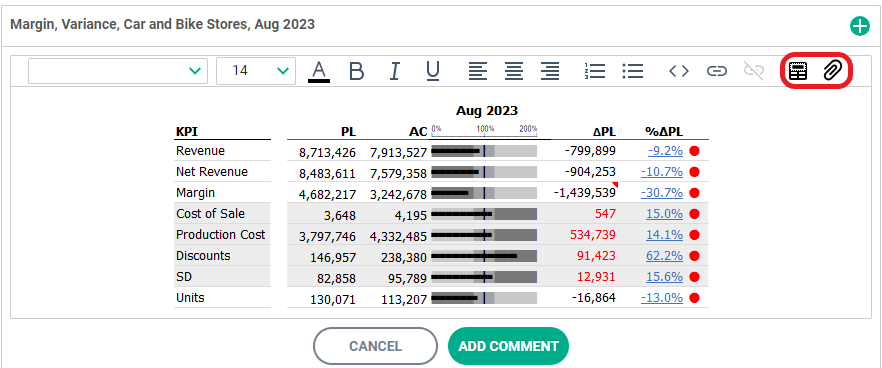Align text left

pos(478,71)
